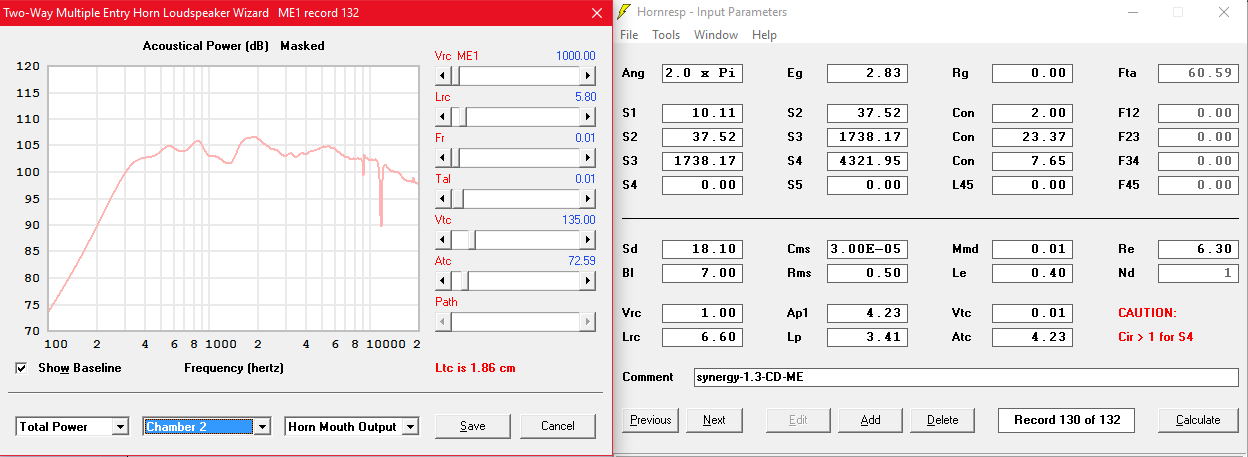Click the Ap1 value field
Screen dimensions: 1248x457
[867, 313]
